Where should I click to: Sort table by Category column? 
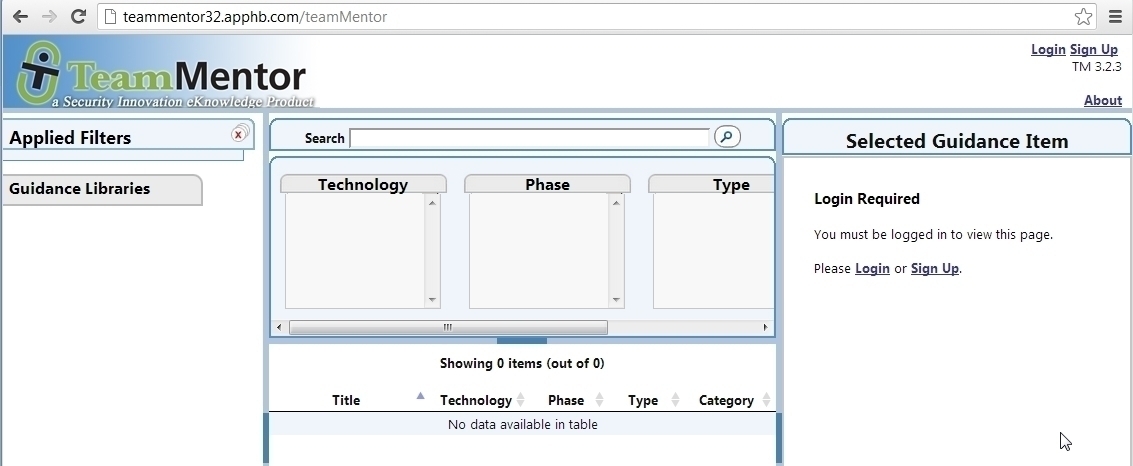coord(726,400)
